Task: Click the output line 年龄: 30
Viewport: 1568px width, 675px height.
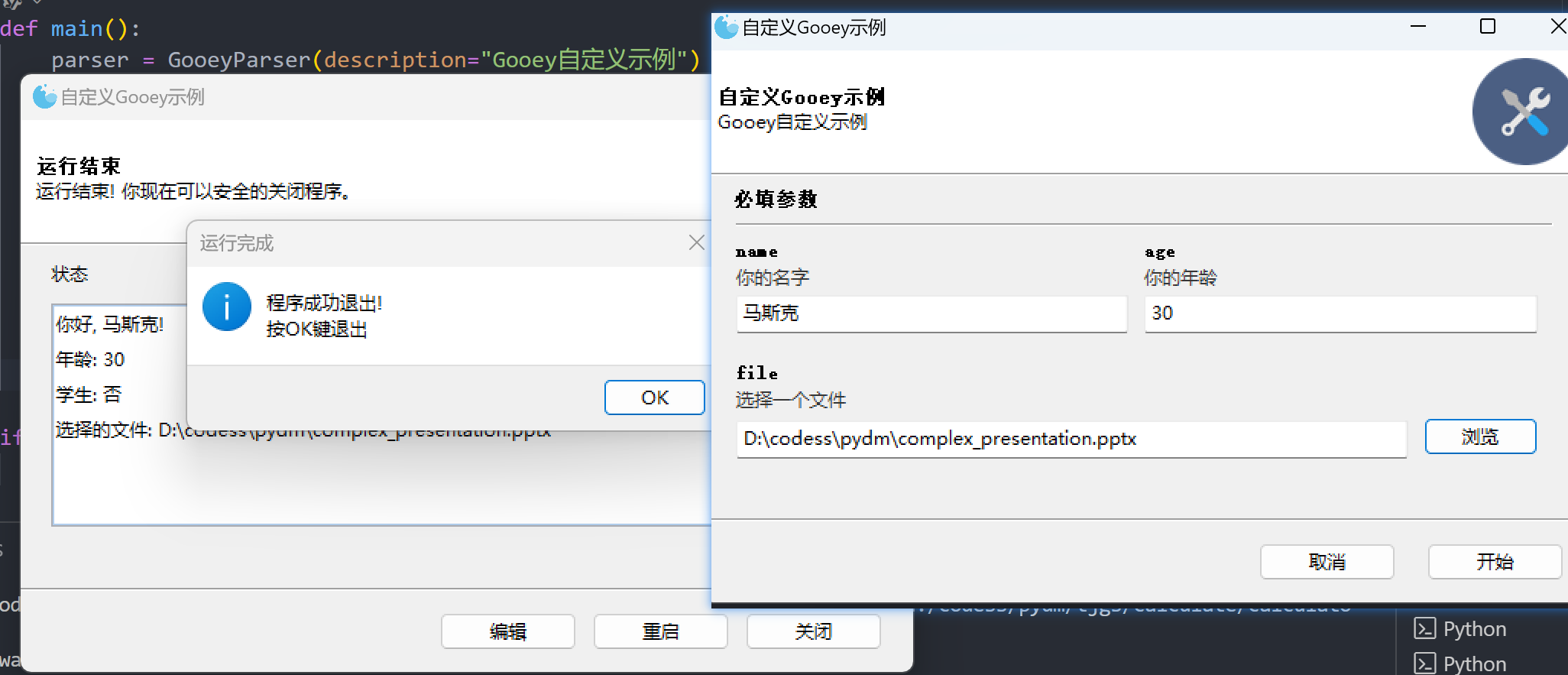Action: point(90,359)
